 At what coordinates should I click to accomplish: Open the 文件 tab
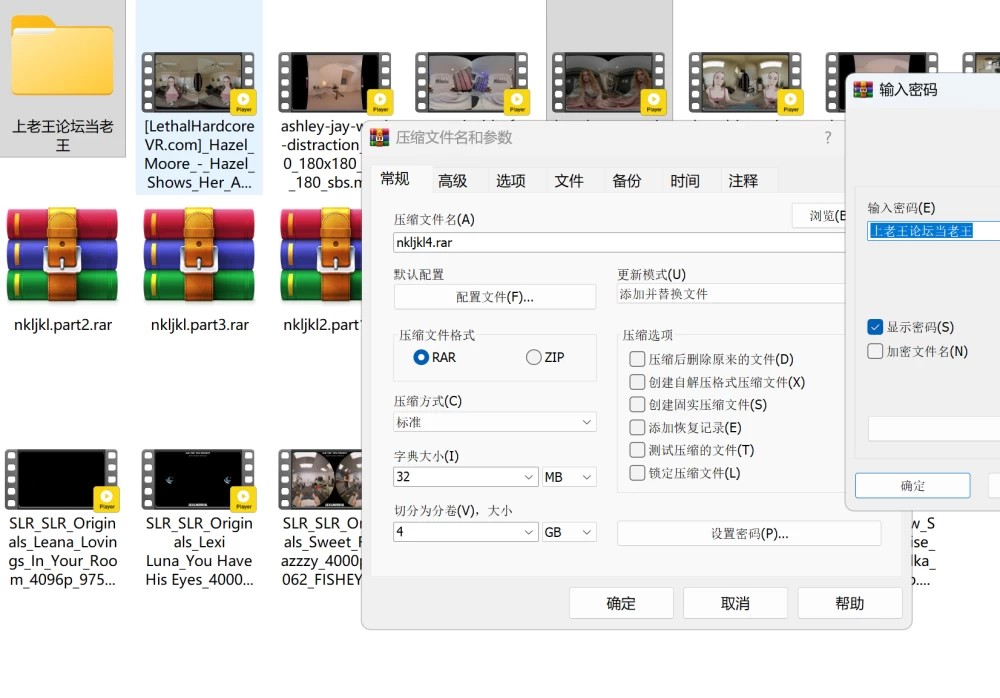[569, 181]
